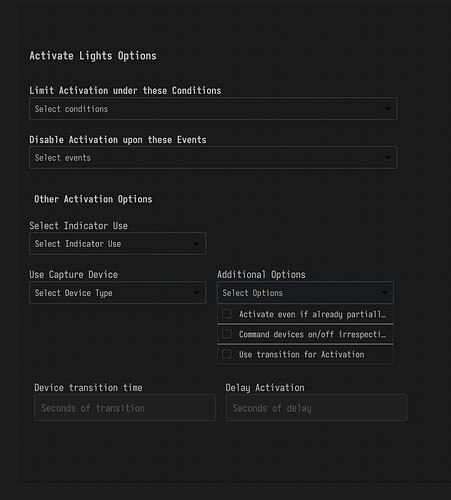451x500 pixels.
Task: Open the Select events dropdown
Action: click(x=213, y=157)
